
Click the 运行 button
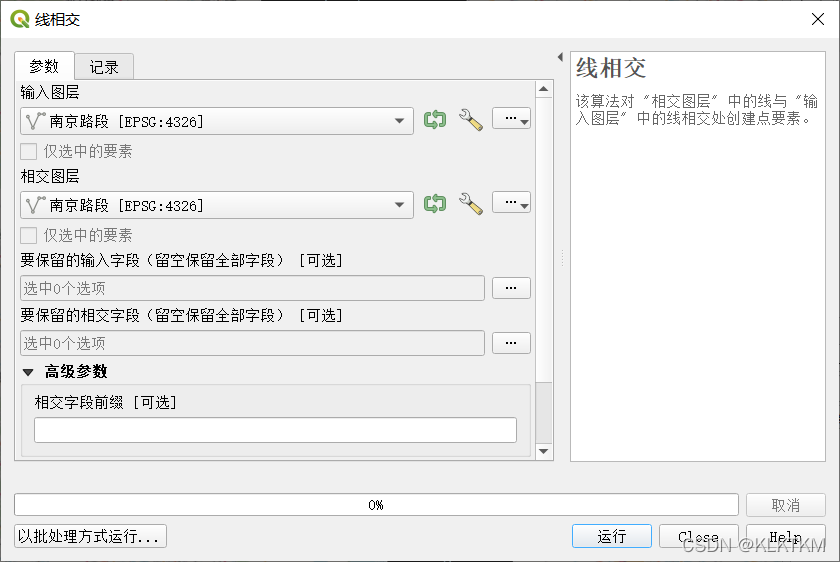(x=612, y=536)
